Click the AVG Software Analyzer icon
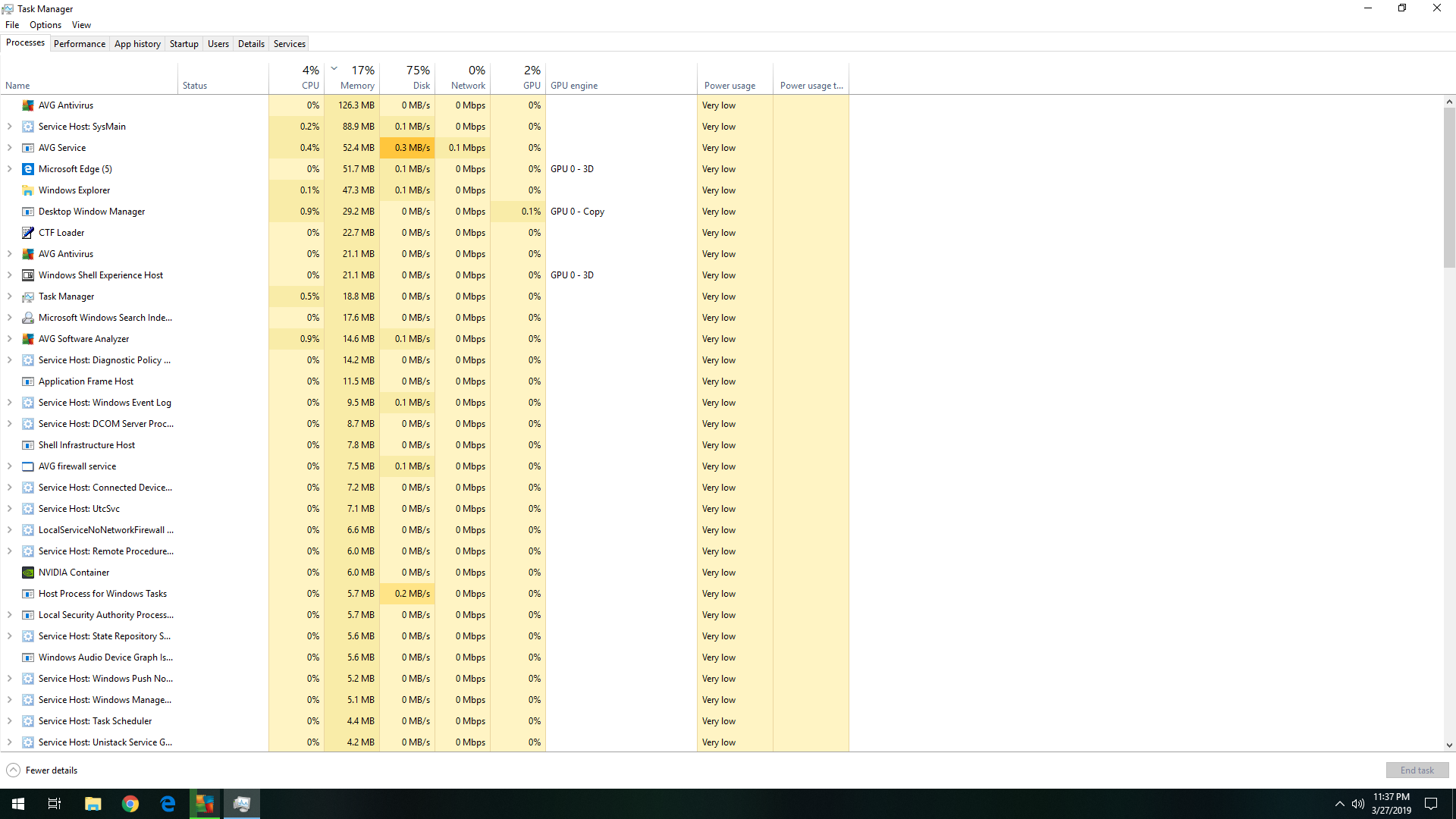The height and width of the screenshot is (819, 1456). pos(27,338)
